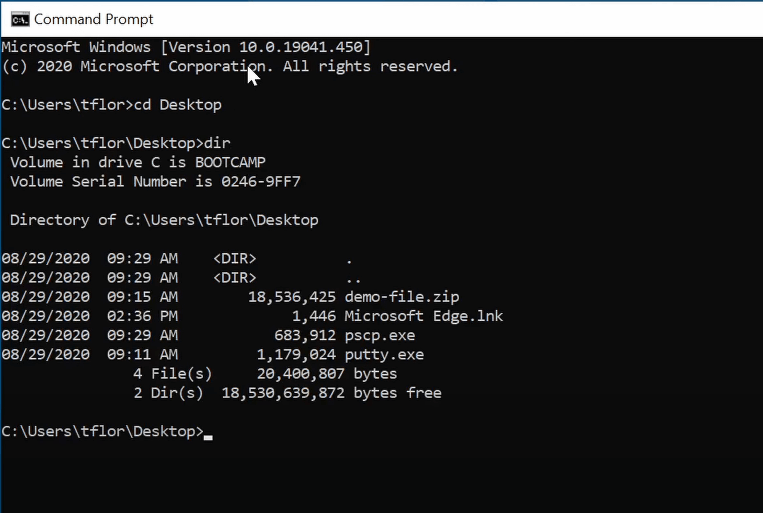Click the '2 Dir(s)' summary text
This screenshot has height=513, width=763.
tap(168, 393)
